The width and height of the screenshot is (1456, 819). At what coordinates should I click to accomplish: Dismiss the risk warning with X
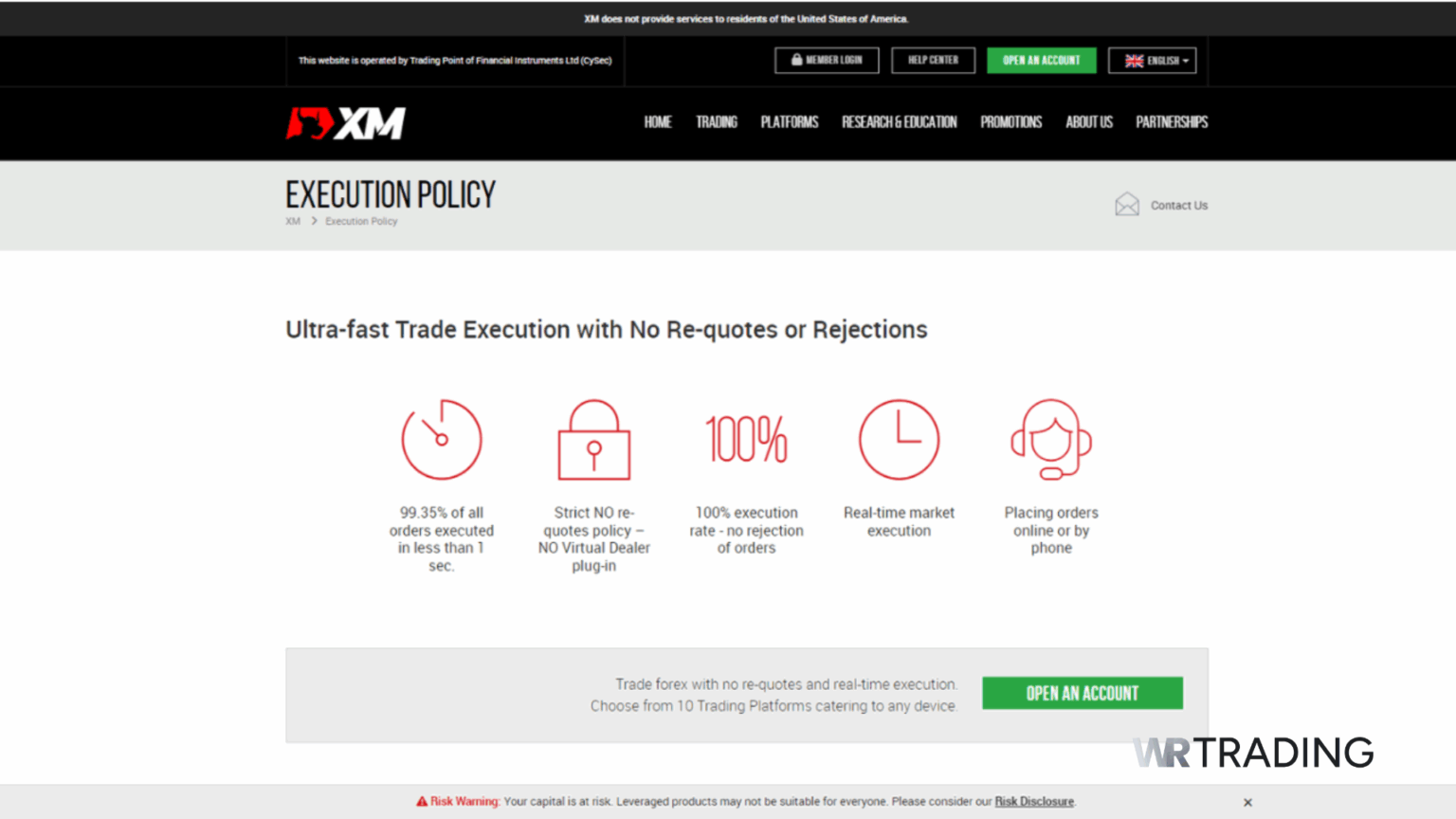click(1247, 802)
